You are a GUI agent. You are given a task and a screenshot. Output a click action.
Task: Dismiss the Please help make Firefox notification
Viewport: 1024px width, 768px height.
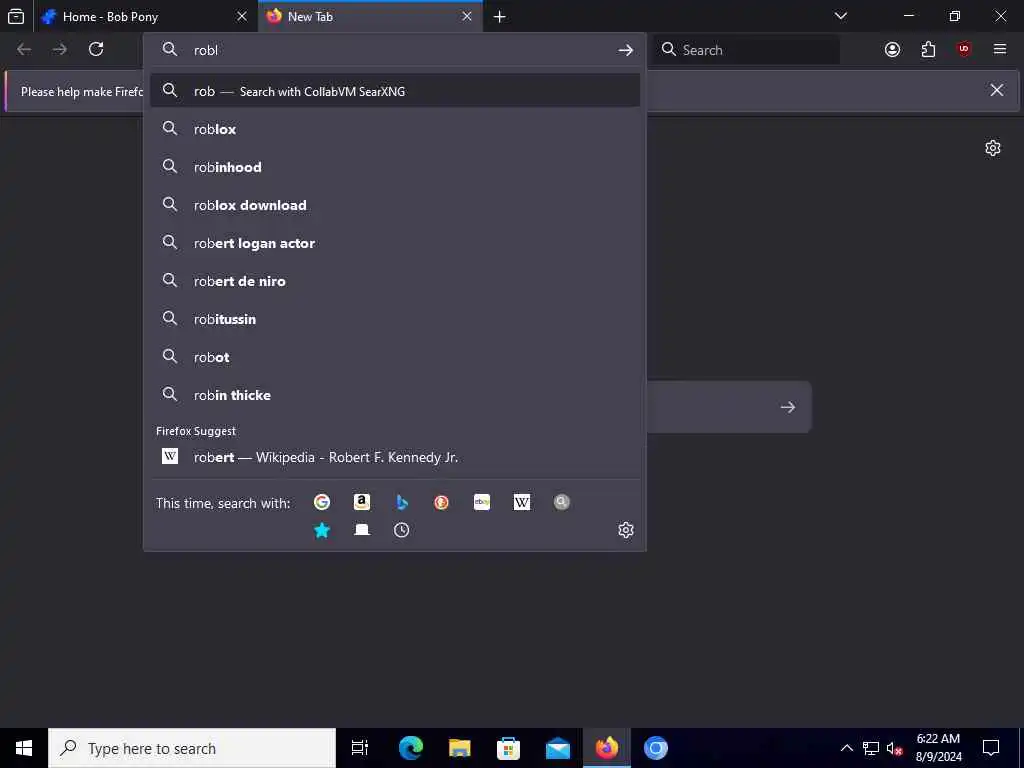[x=997, y=90]
